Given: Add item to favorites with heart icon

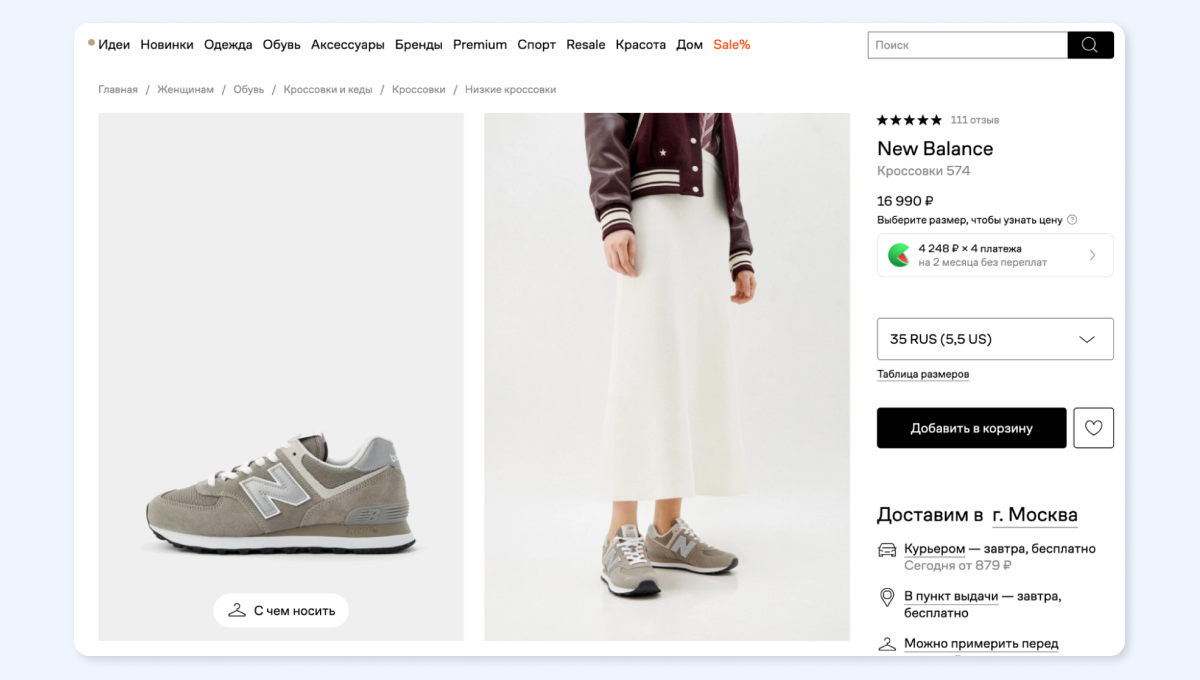Looking at the screenshot, I should click(x=1093, y=428).
